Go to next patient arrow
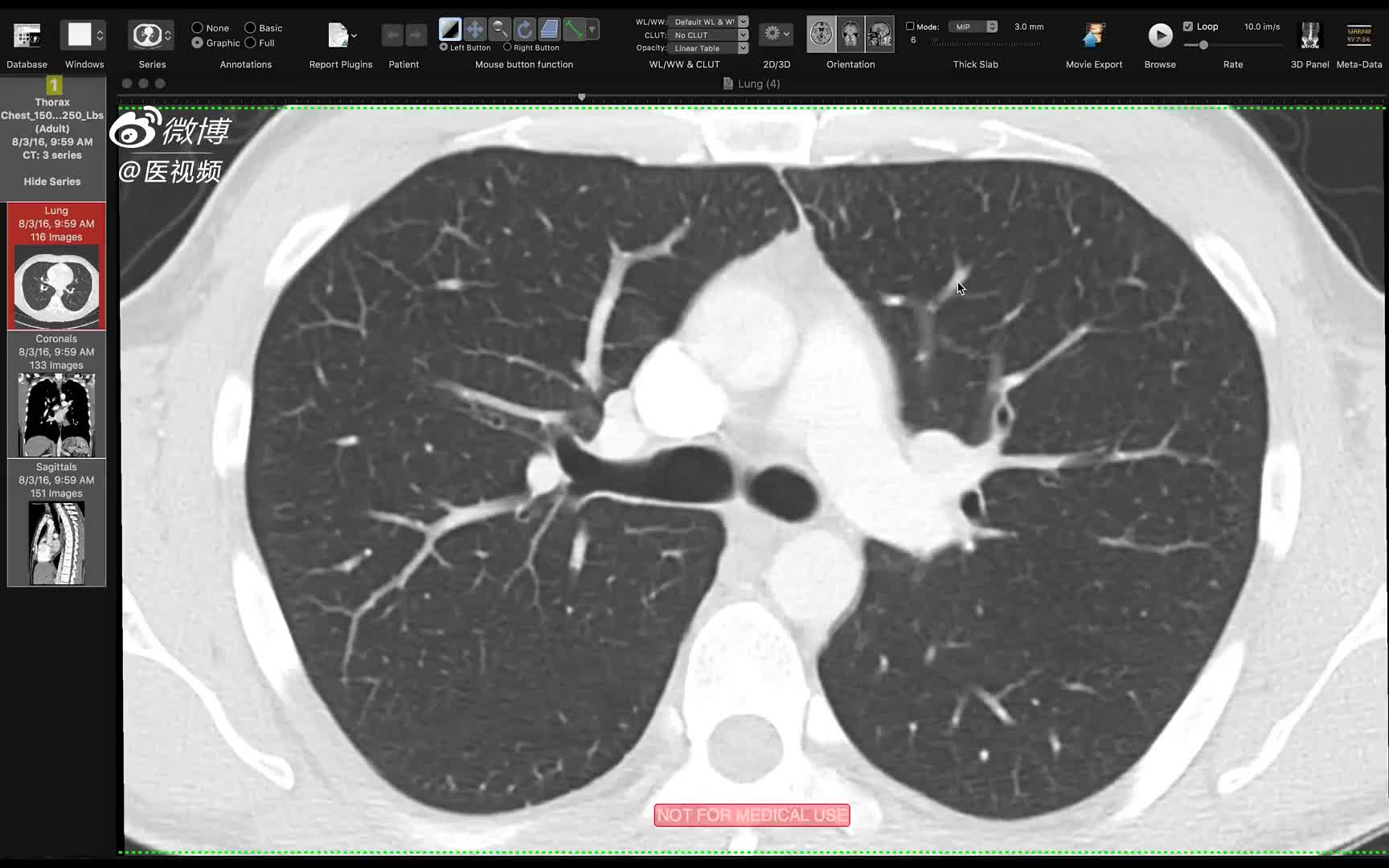 (416, 35)
